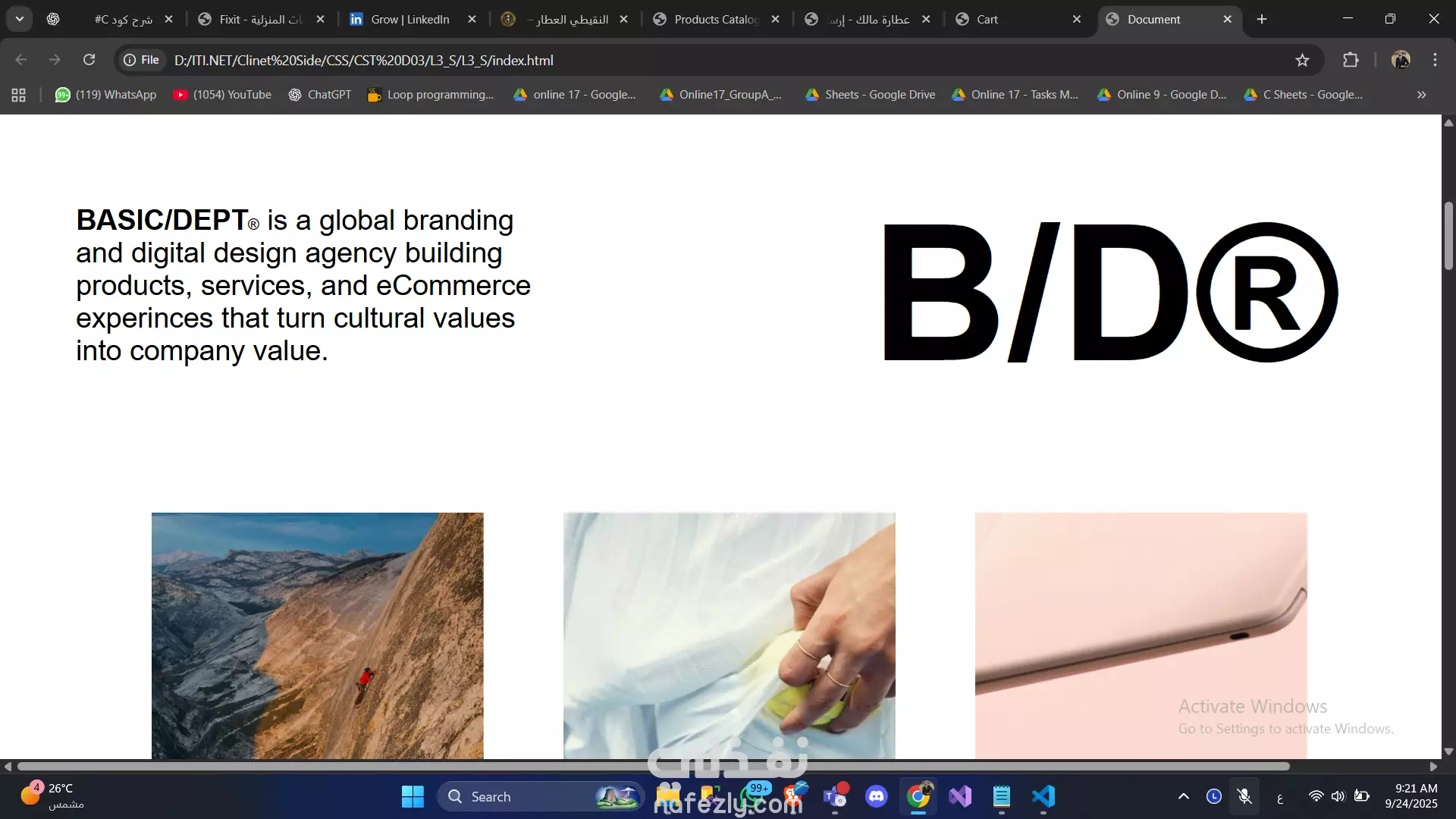Image resolution: width=1456 pixels, height=819 pixels.
Task: Switch to the Grow | LinkedIn tab
Action: [x=409, y=19]
